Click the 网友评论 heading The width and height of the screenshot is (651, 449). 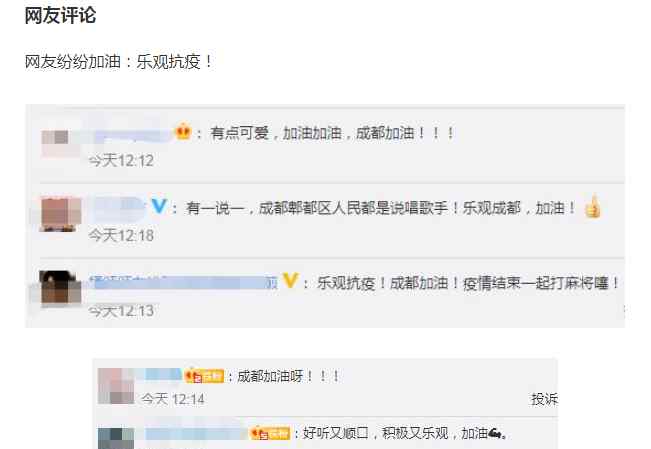(60, 15)
